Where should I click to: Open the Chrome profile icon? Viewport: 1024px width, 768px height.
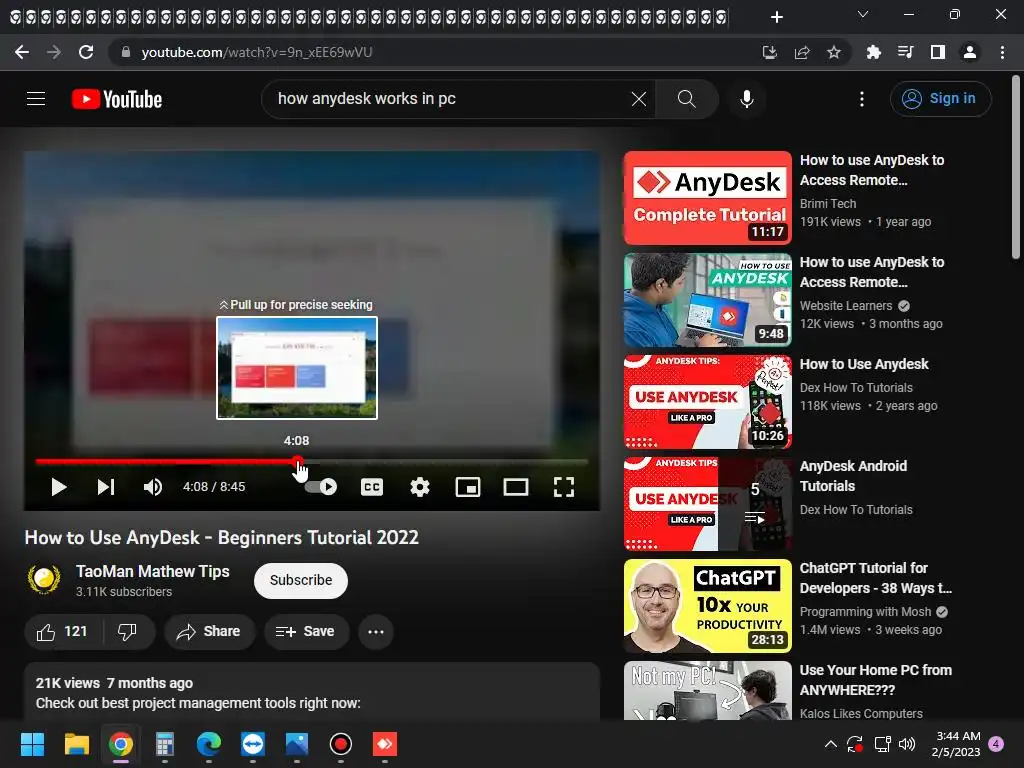[x=970, y=52]
